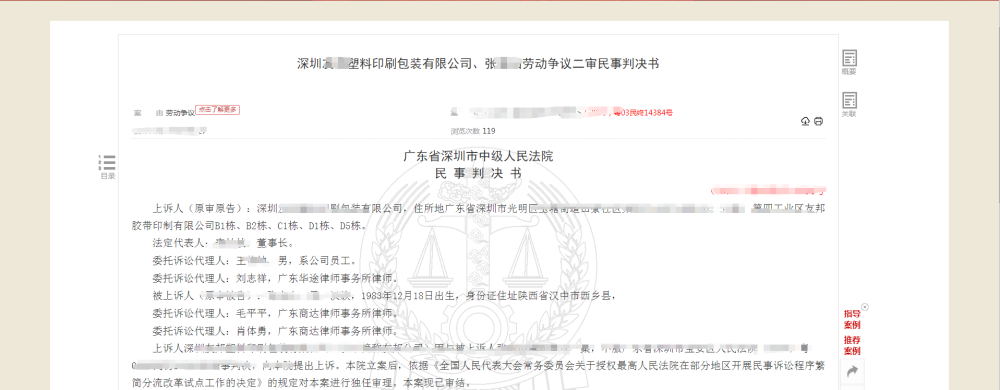Click the 民事判决书 heading

coord(478,173)
